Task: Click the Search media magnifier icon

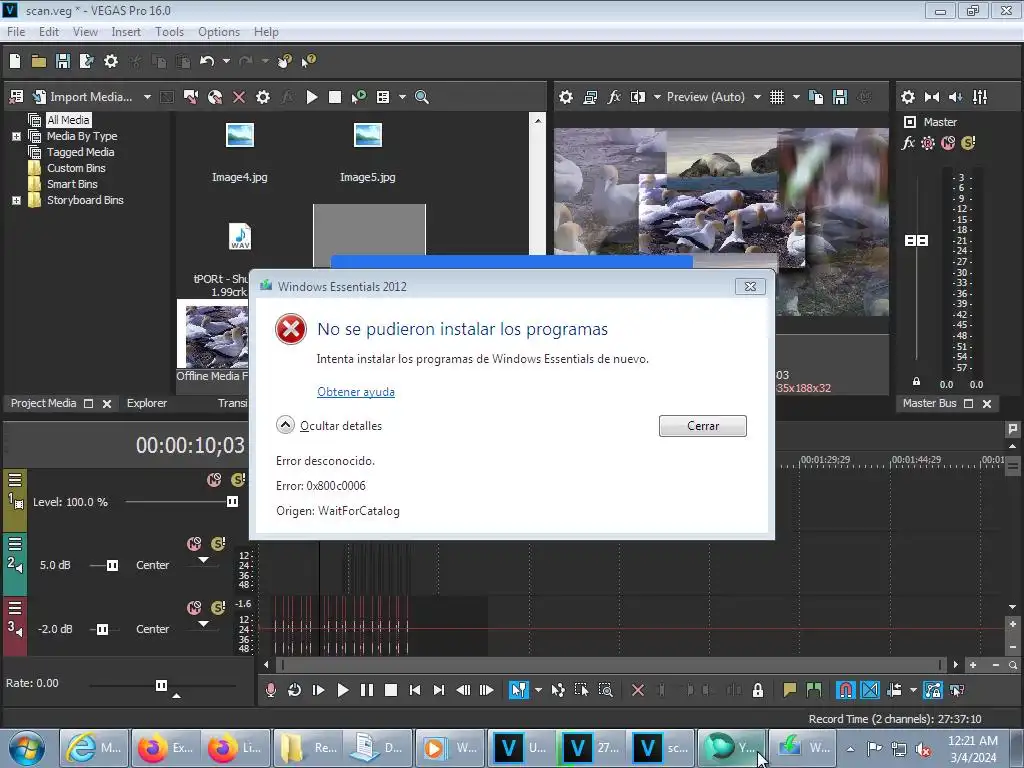Action: (x=422, y=97)
